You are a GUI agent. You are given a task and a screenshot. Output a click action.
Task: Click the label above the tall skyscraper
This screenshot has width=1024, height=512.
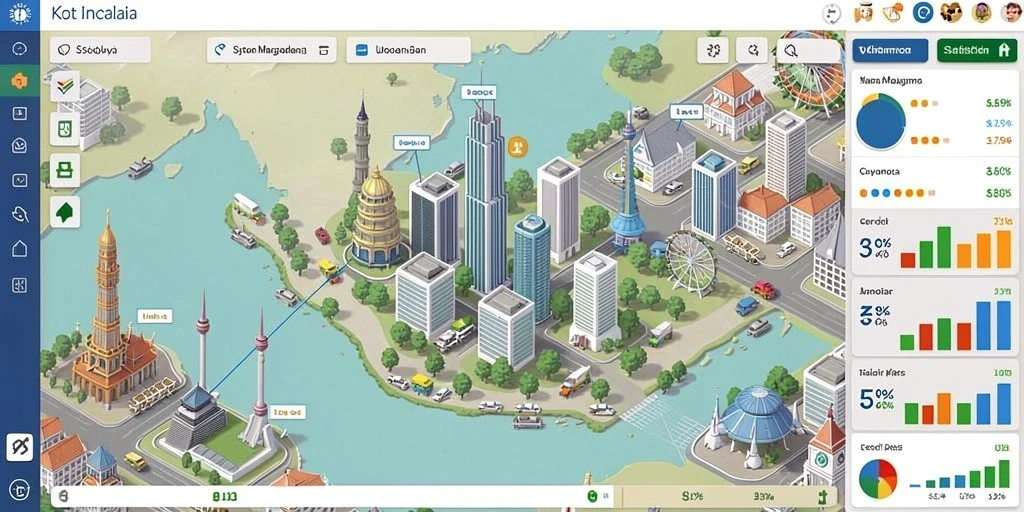[x=479, y=92]
